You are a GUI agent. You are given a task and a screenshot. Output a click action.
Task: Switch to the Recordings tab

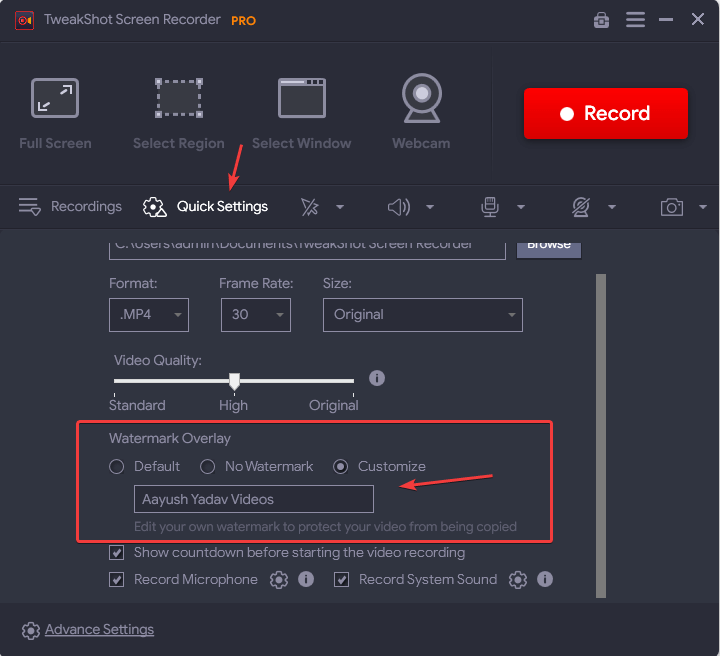(70, 207)
